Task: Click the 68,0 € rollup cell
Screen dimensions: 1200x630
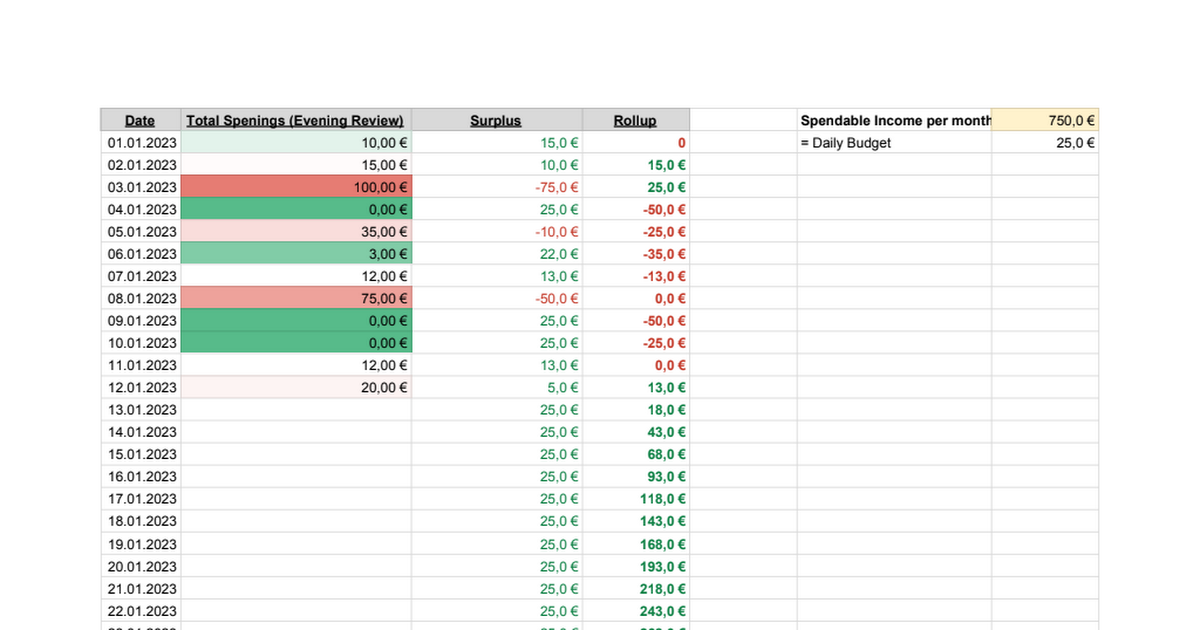Action: pyautogui.click(x=635, y=454)
